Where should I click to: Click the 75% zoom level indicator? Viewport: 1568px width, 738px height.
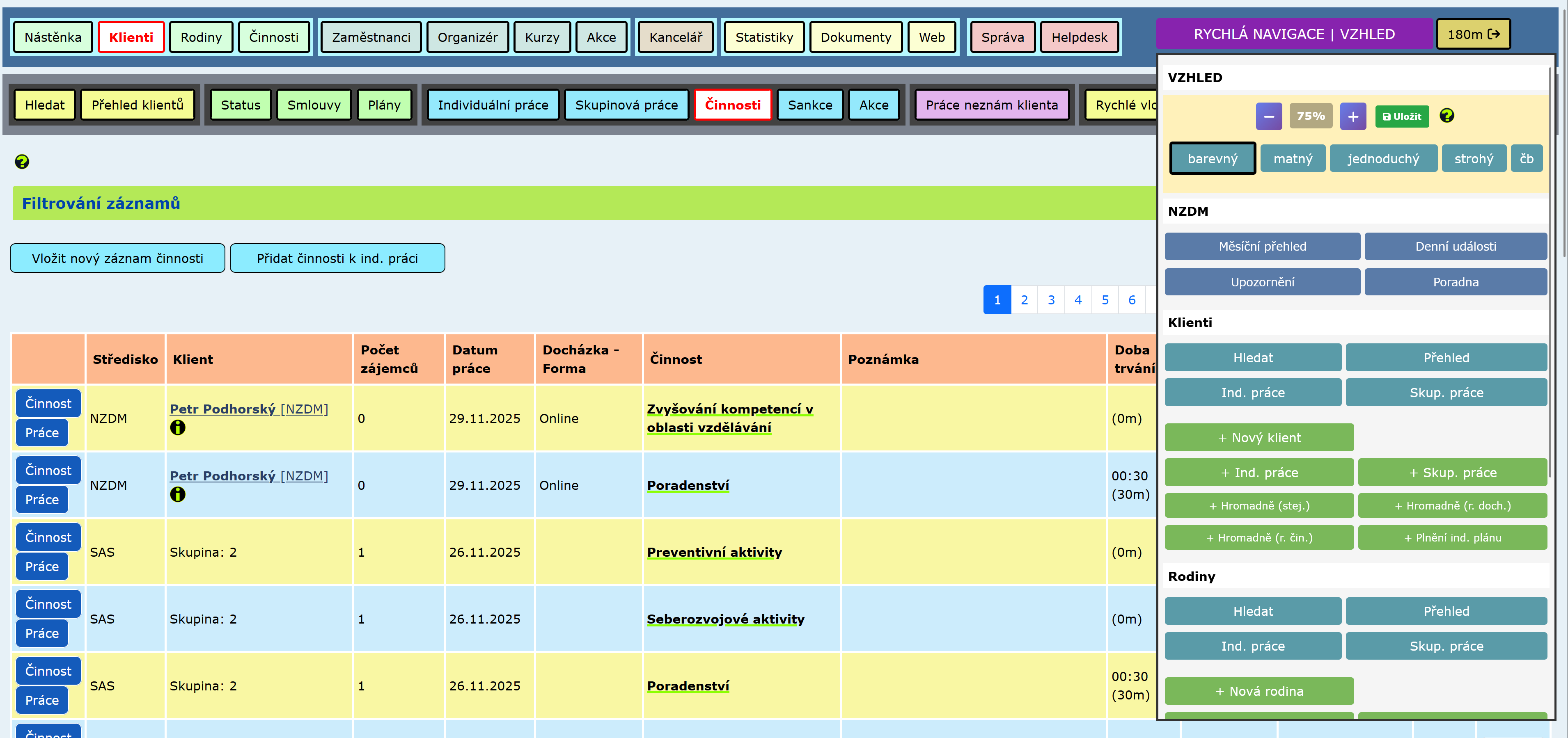coord(1311,116)
